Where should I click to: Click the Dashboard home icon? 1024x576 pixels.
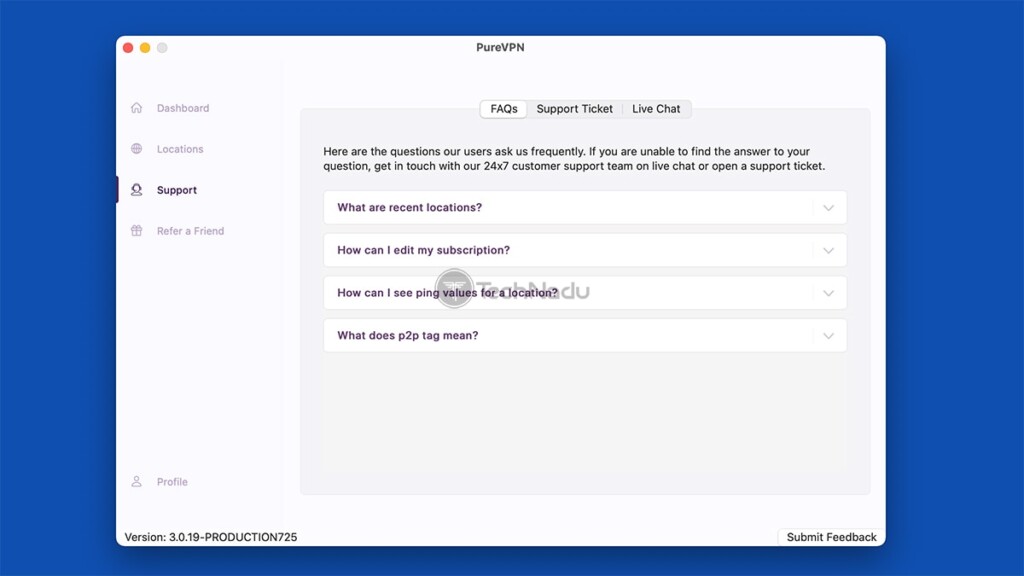coord(136,108)
